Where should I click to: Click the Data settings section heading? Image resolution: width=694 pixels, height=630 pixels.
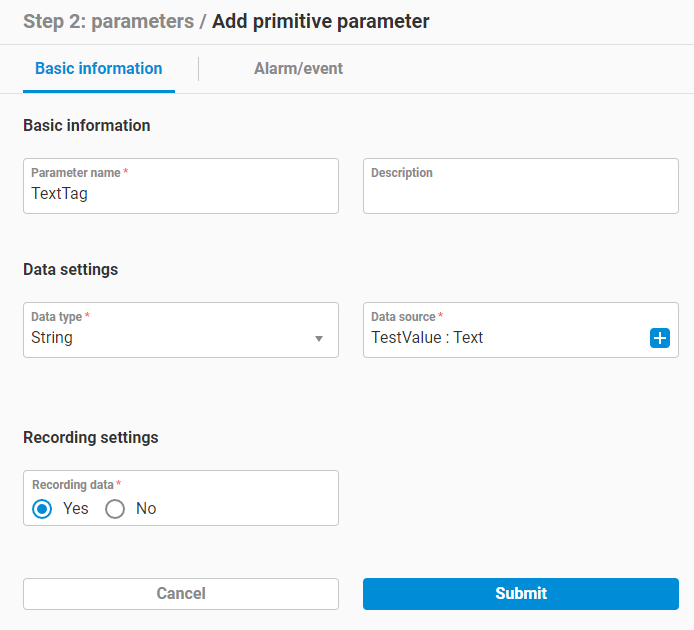70,270
